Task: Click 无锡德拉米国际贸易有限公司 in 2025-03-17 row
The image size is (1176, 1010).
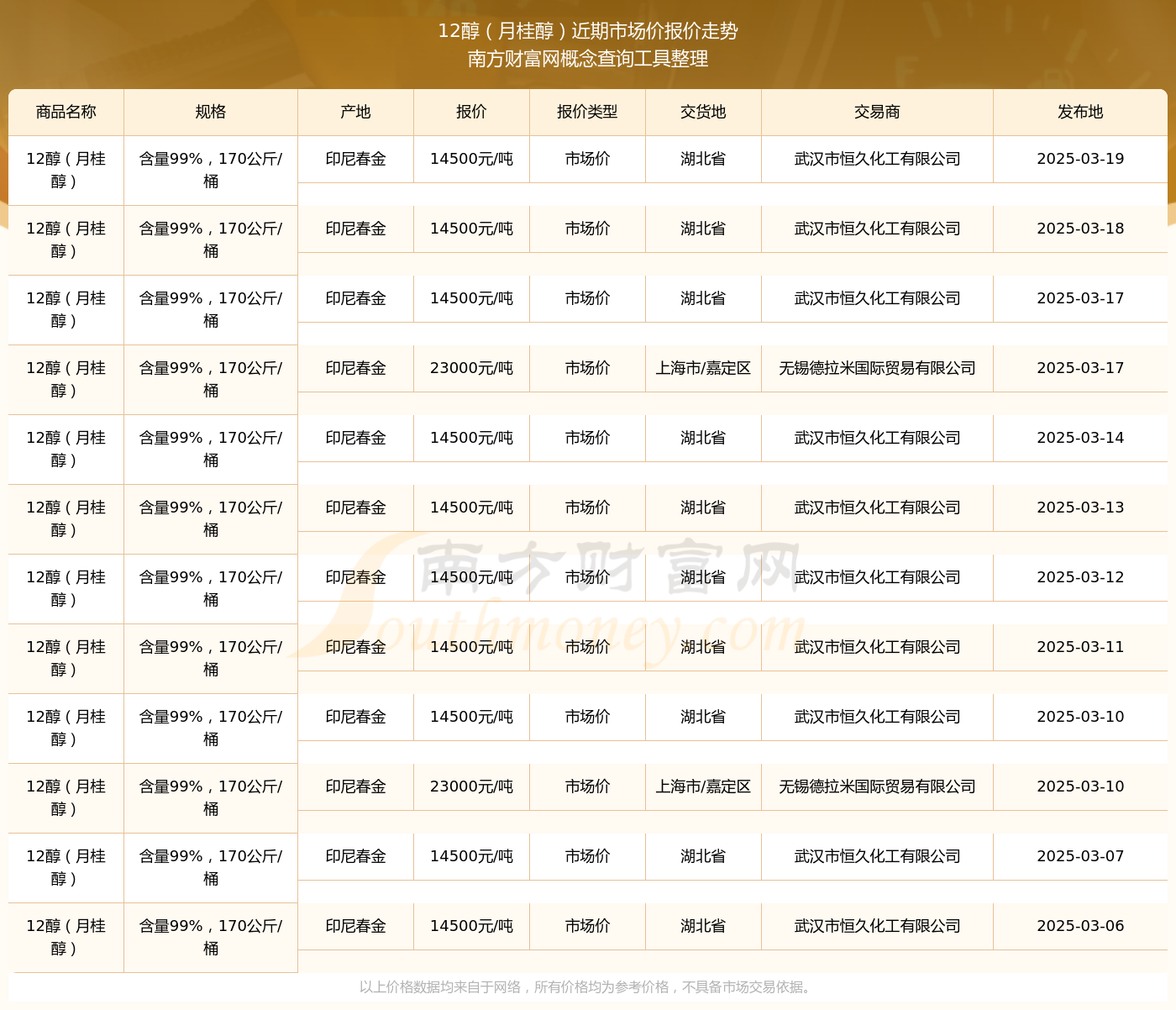Action: coord(877,368)
